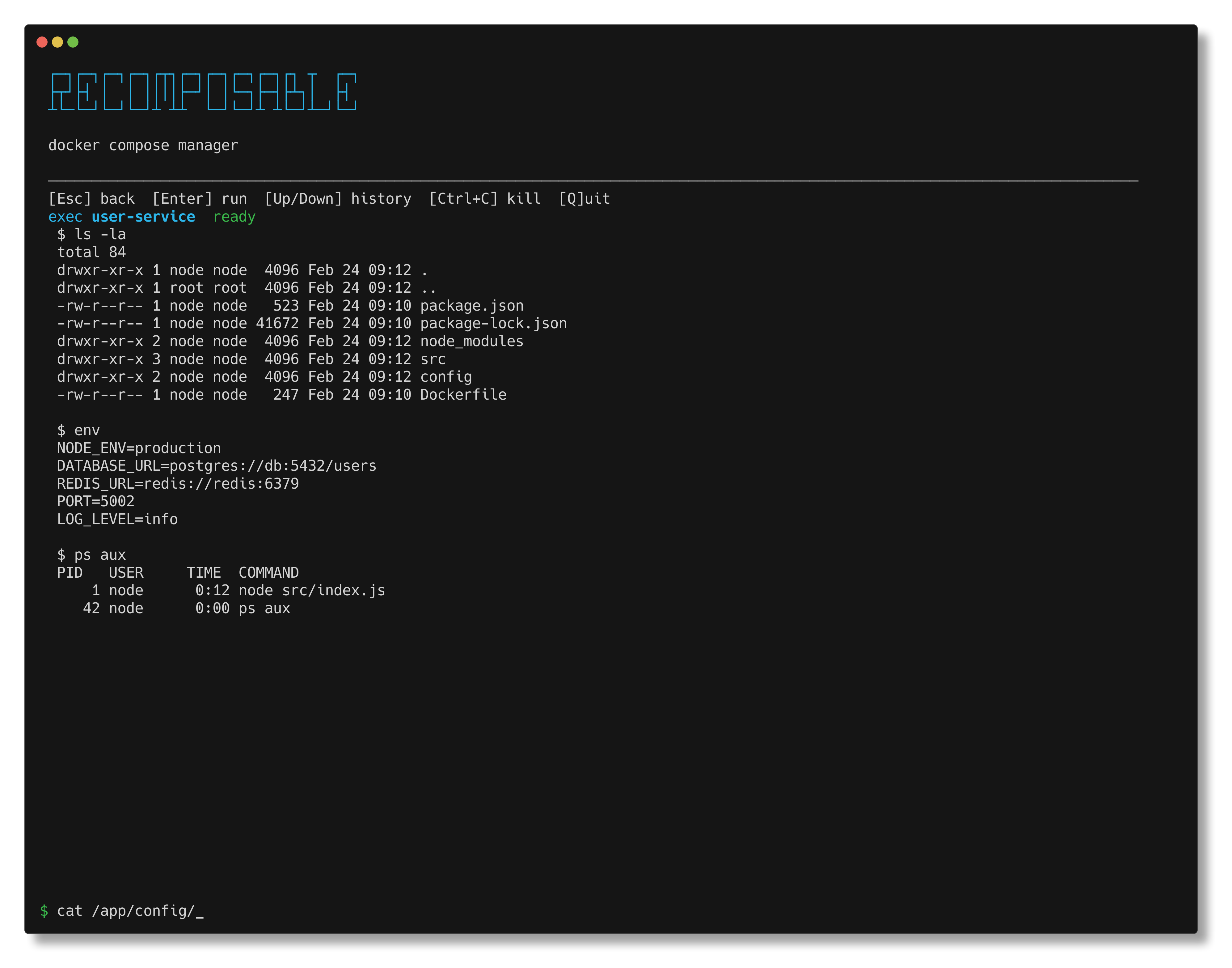Click the green maximize window button
Screen dimensions: 1232x968
point(73,42)
